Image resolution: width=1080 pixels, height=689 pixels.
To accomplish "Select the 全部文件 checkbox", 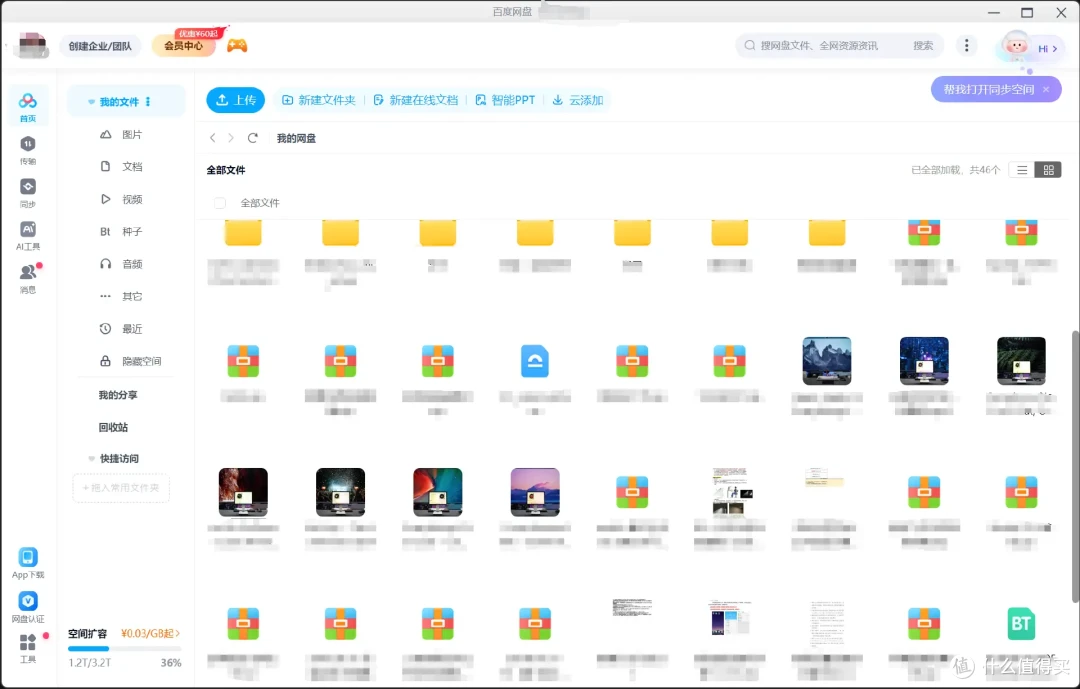I will 220,203.
